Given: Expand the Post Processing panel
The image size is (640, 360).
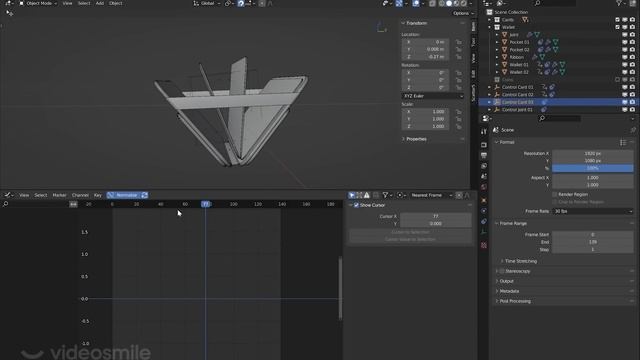Looking at the screenshot, I should click(x=515, y=301).
